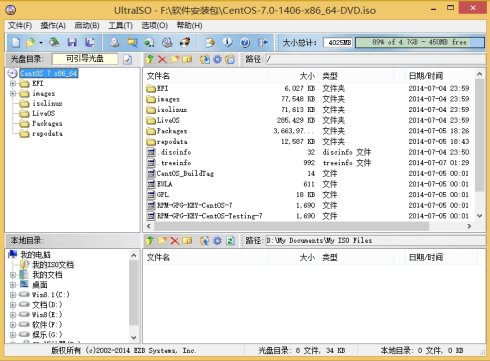Image resolution: width=490 pixels, height=361 pixels.
Task: Expand the 文档(D:) drive node
Action: point(13,305)
